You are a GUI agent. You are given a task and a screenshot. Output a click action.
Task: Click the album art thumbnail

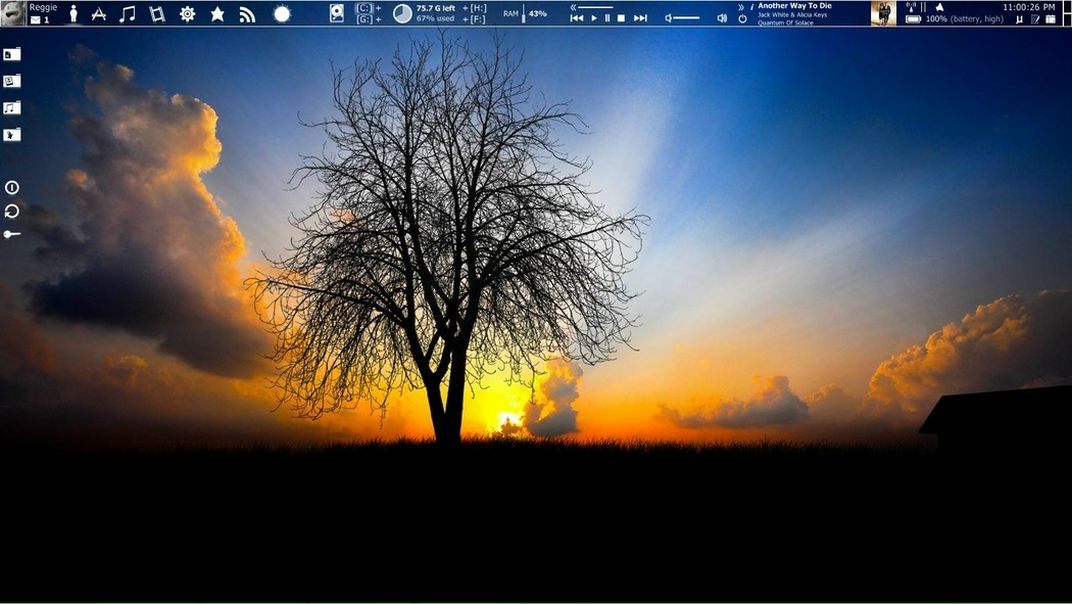point(883,13)
